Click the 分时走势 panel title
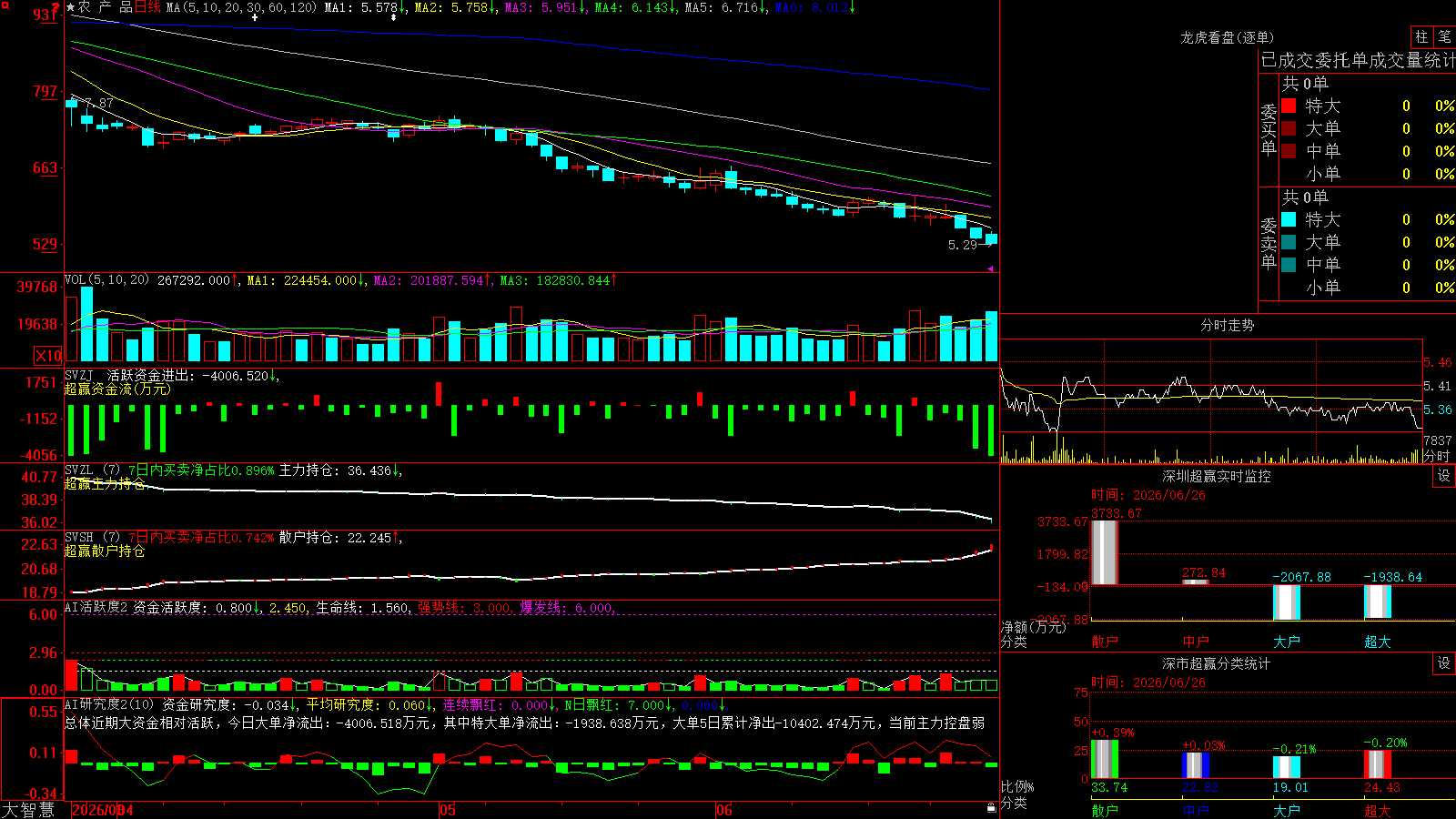 (x=1227, y=325)
